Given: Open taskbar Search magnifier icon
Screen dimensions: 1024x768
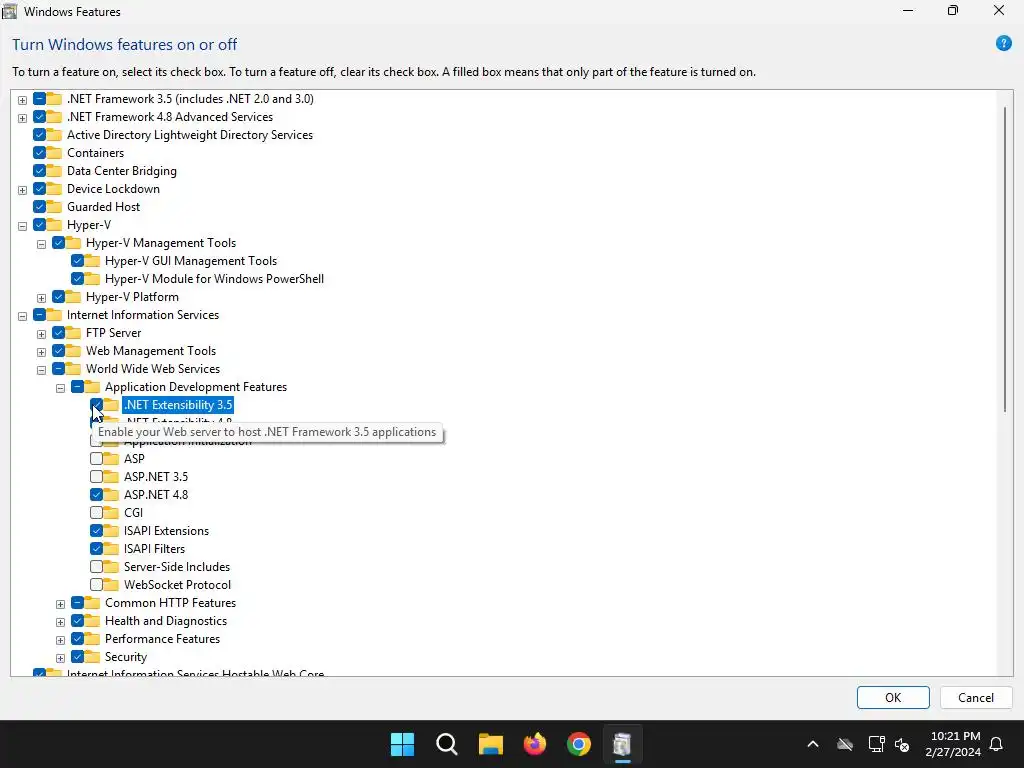Looking at the screenshot, I should [447, 744].
